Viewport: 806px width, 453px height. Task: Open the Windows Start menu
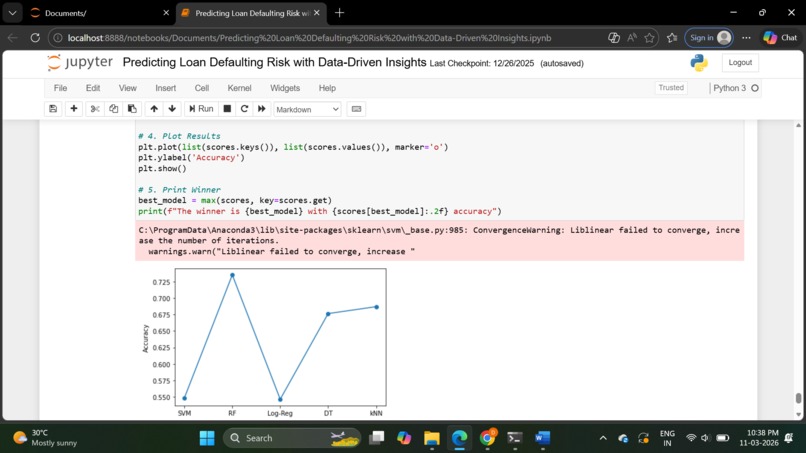[x=207, y=438]
